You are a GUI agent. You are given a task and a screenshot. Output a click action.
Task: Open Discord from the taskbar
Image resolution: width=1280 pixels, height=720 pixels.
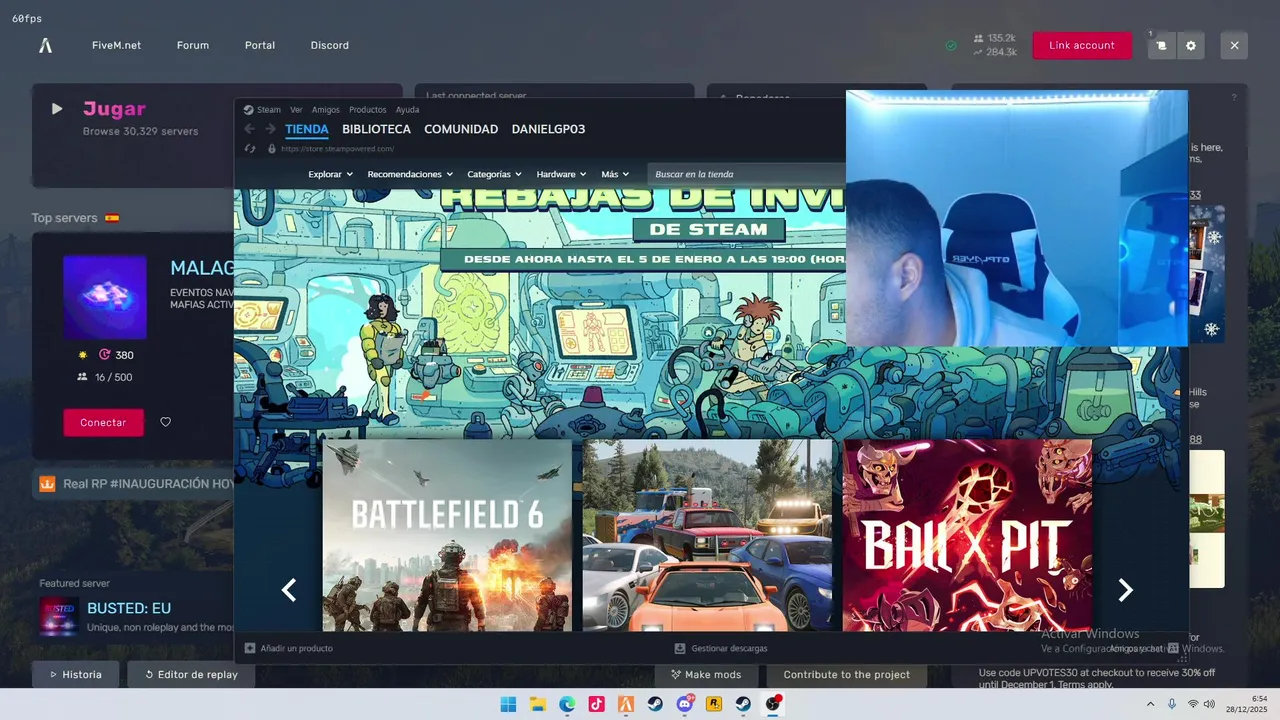point(685,704)
